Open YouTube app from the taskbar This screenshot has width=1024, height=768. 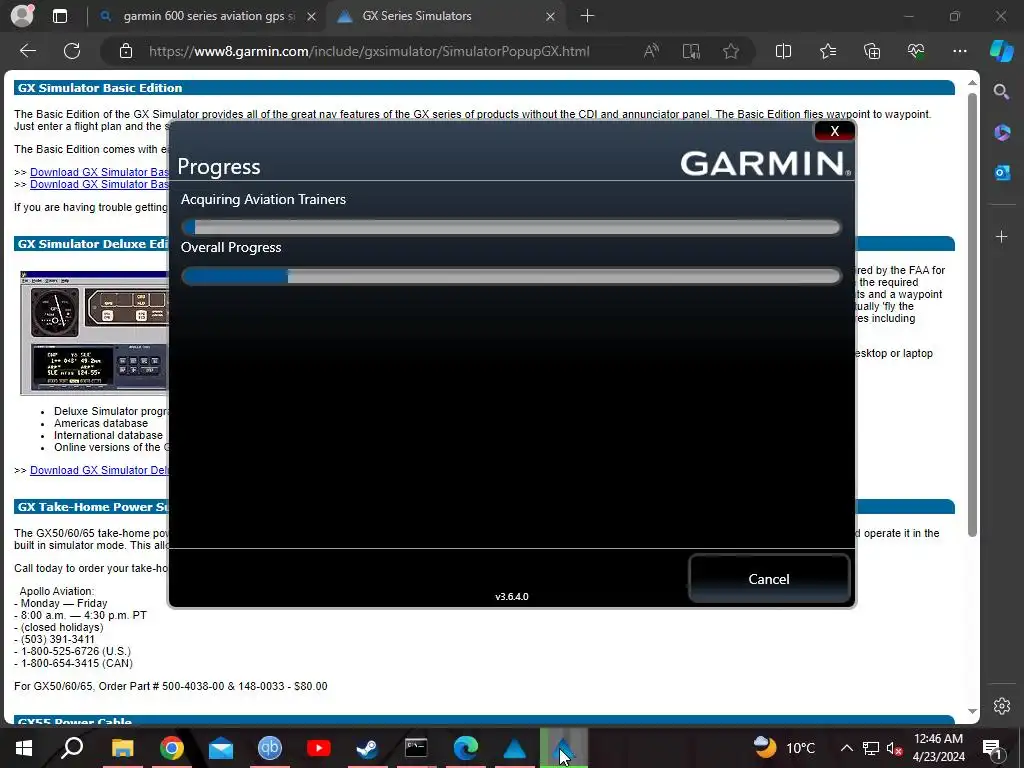click(318, 748)
